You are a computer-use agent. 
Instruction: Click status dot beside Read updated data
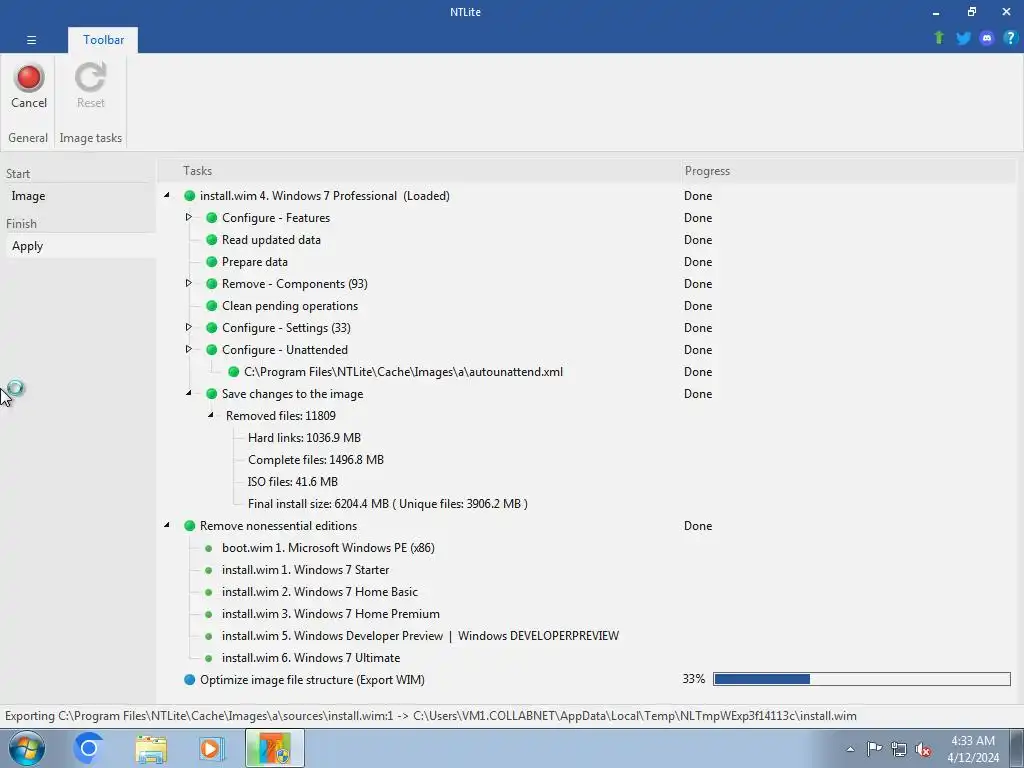212,240
